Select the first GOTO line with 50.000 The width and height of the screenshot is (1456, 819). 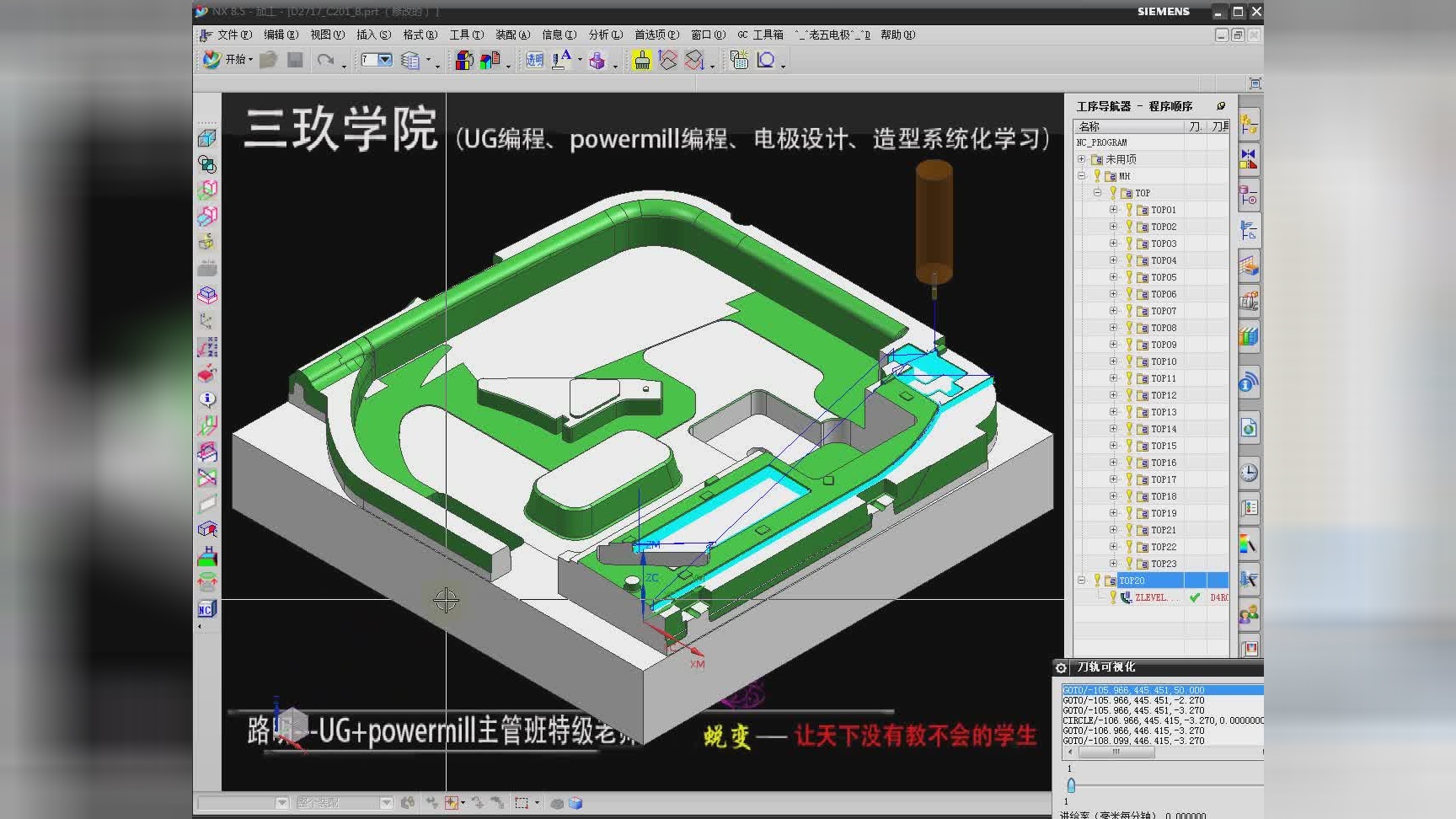pyautogui.click(x=1163, y=690)
